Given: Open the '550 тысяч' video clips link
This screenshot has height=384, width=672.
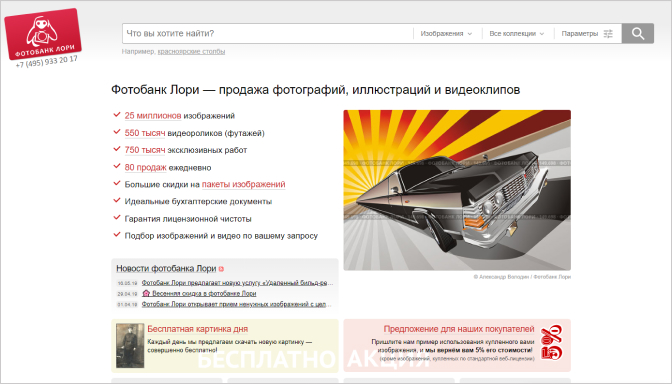Looking at the screenshot, I should (145, 133).
